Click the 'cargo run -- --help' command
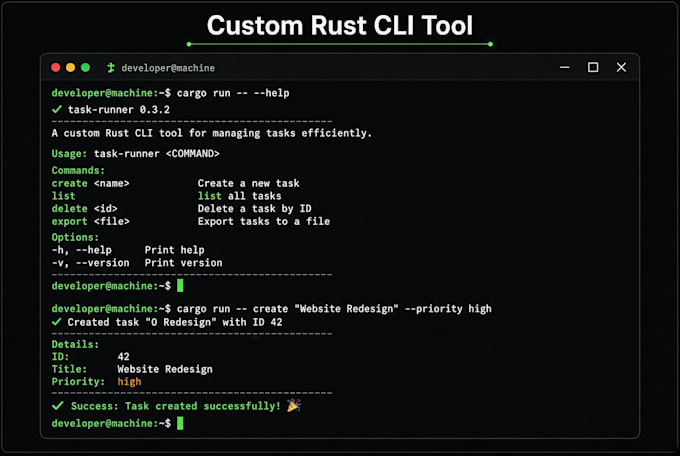This screenshot has height=456, width=680. [233, 93]
